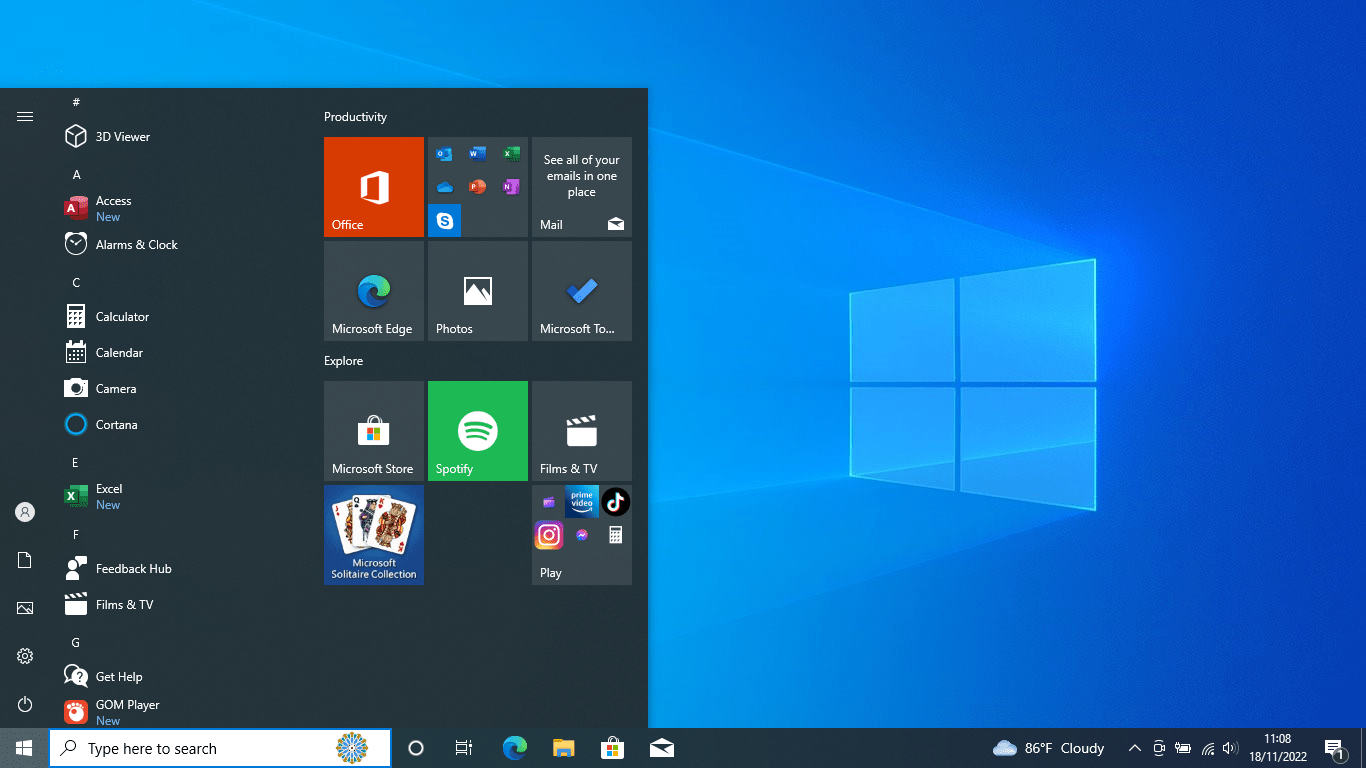Viewport: 1366px width, 768px height.
Task: Expand the Start menu hamburger navigation
Action: pos(25,117)
